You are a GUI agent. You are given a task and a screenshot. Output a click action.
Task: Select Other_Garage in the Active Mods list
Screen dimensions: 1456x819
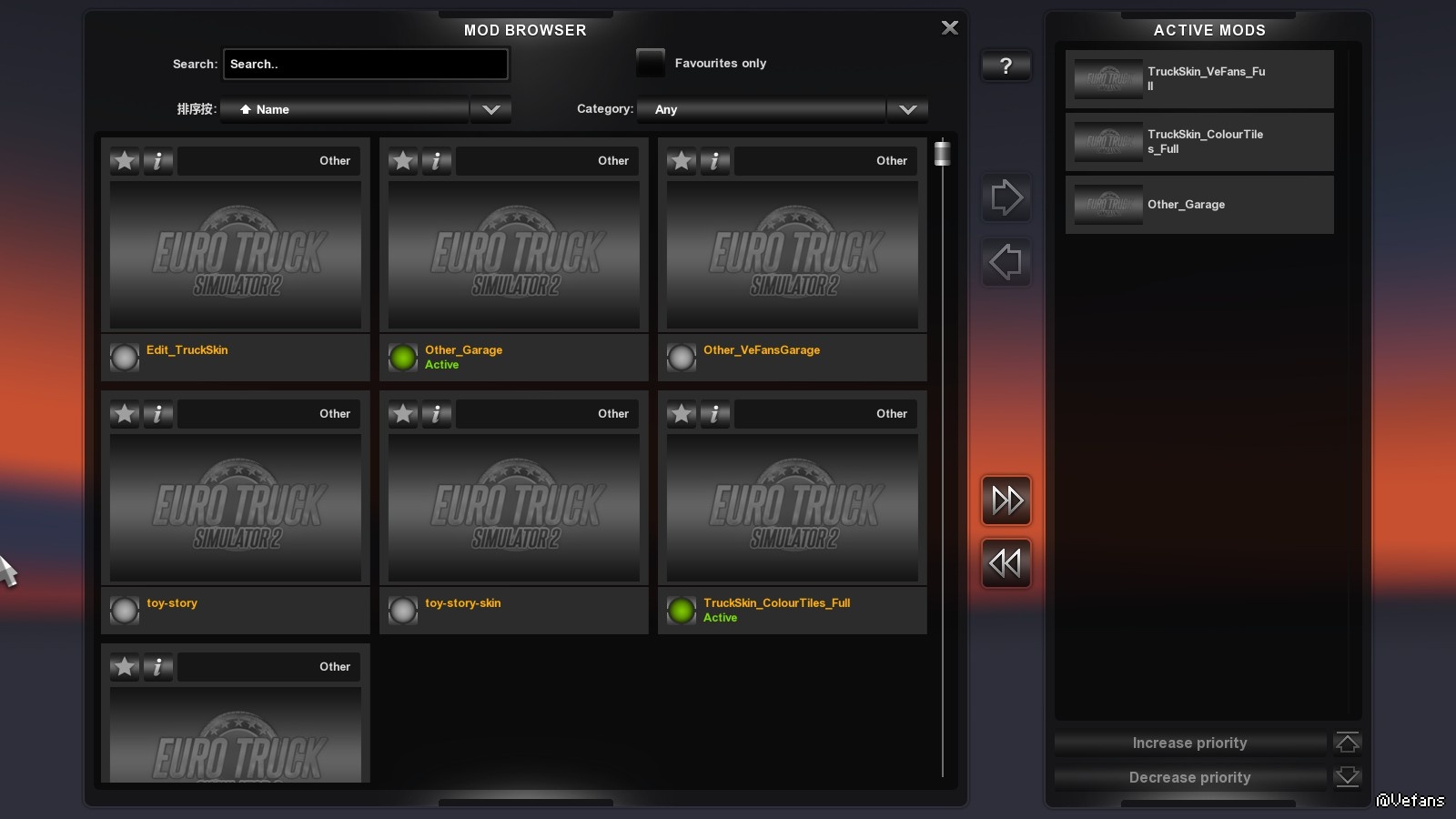(x=1199, y=205)
